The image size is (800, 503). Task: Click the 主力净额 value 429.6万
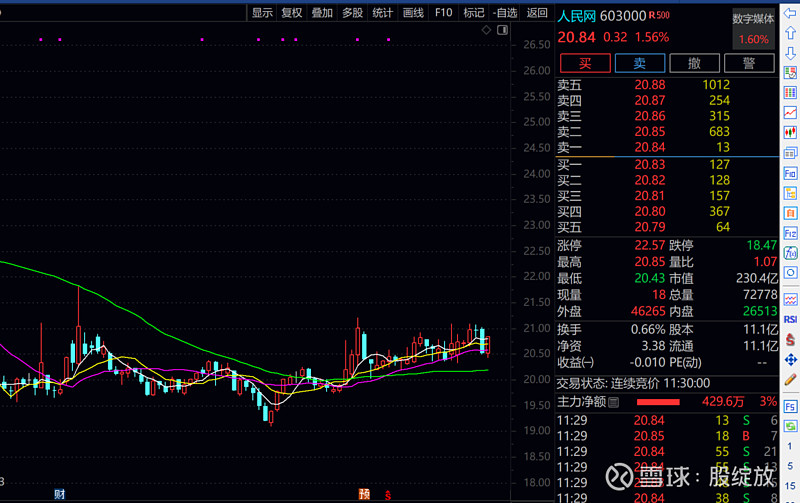click(x=723, y=402)
